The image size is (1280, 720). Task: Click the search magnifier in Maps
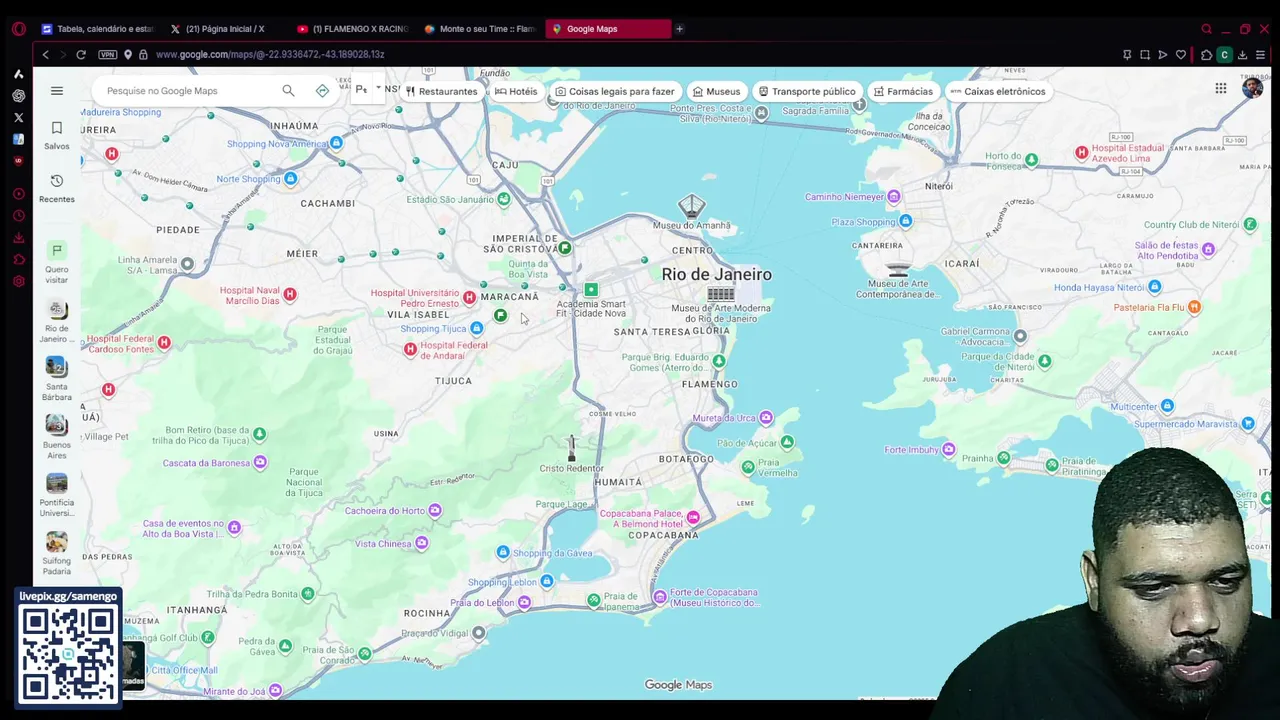coord(288,91)
